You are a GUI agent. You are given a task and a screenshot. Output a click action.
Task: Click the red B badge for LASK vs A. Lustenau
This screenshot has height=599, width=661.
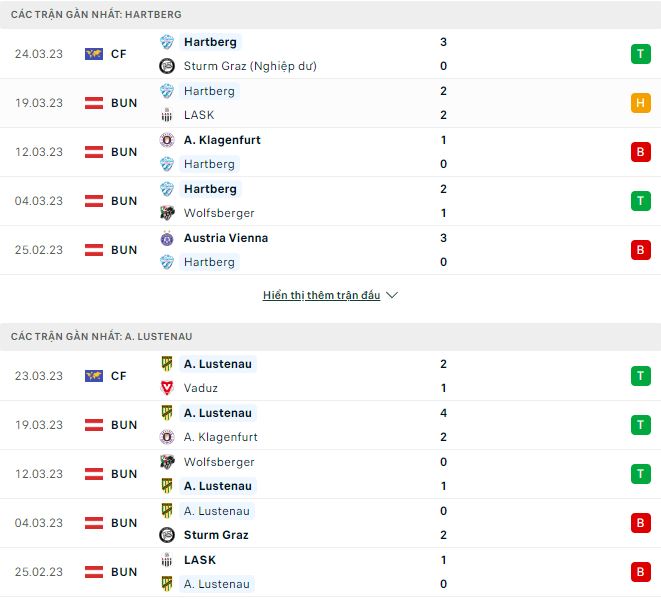(x=640, y=572)
